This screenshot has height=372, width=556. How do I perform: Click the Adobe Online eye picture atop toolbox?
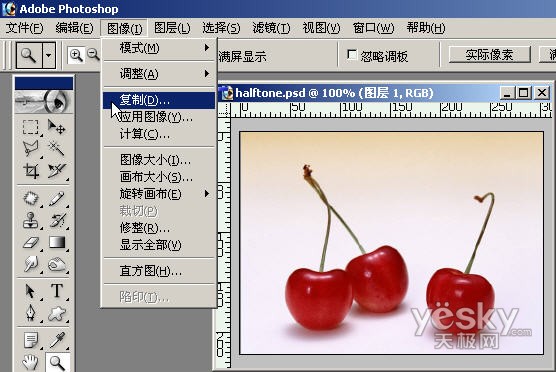44,101
